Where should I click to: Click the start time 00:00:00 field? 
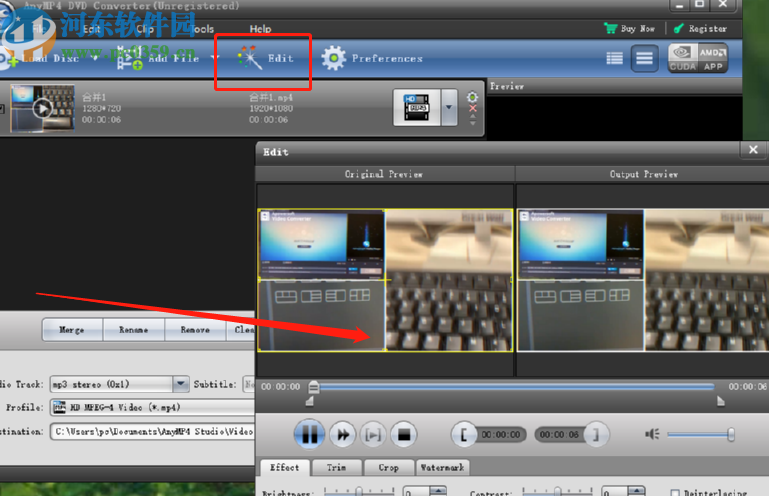pyautogui.click(x=500, y=435)
